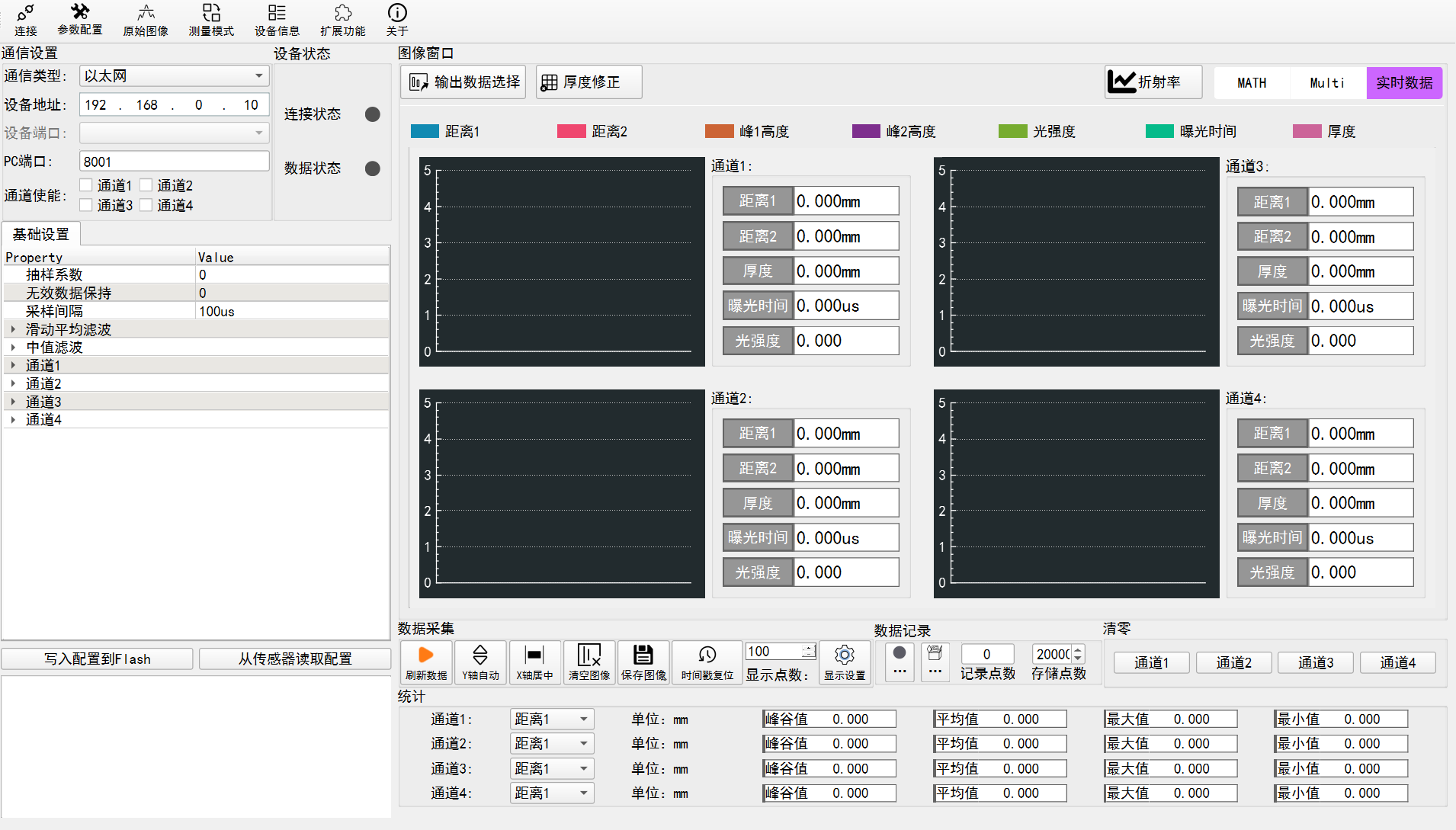This screenshot has width=1456, height=830.
Task: Open the 连接 connection tool
Action: 25,20
